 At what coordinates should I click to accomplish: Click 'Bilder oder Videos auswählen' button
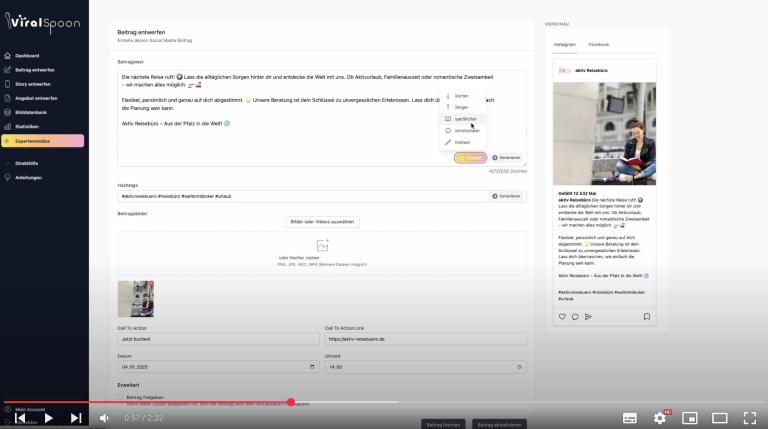point(322,221)
